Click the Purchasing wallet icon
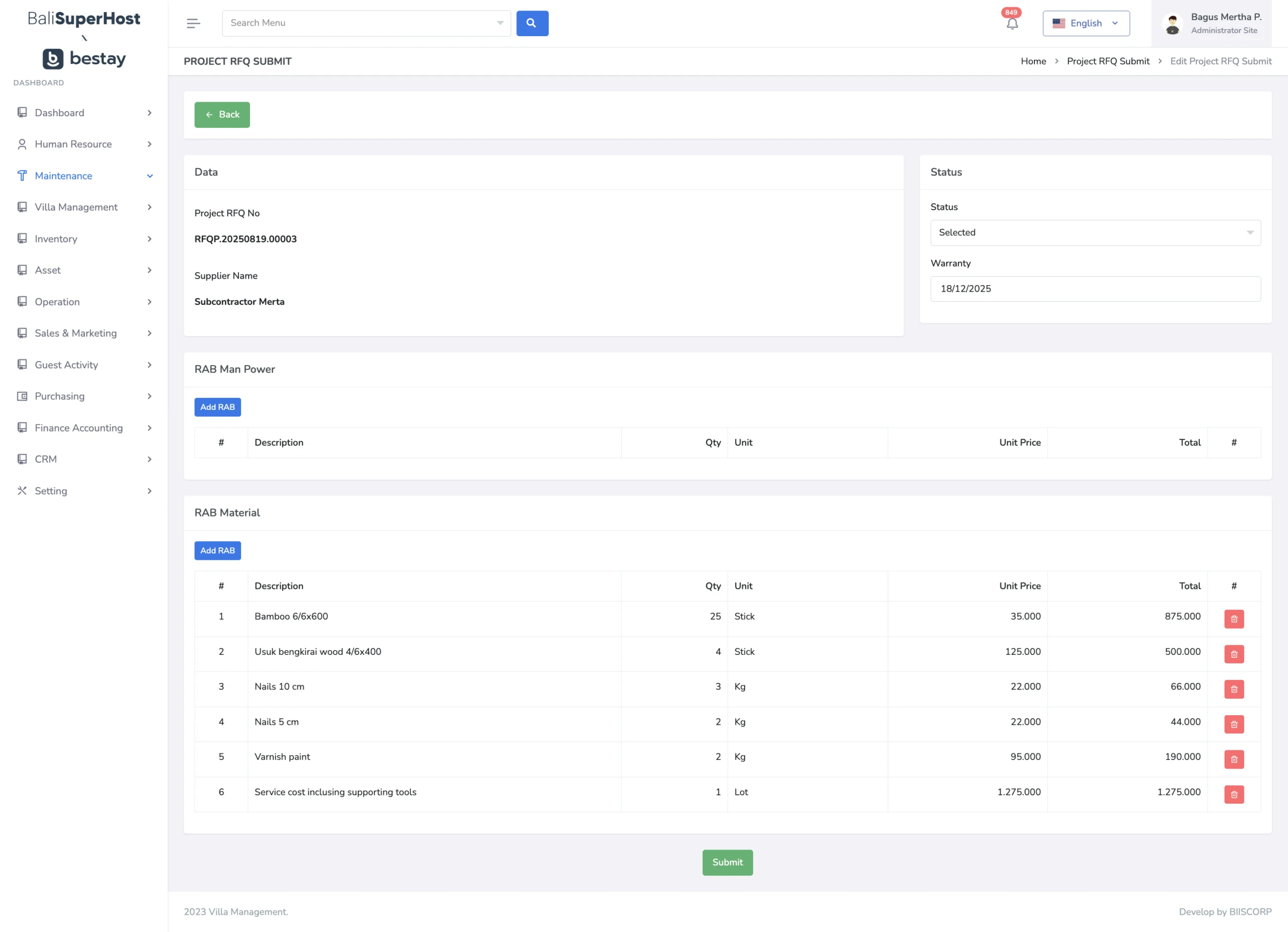 22,396
